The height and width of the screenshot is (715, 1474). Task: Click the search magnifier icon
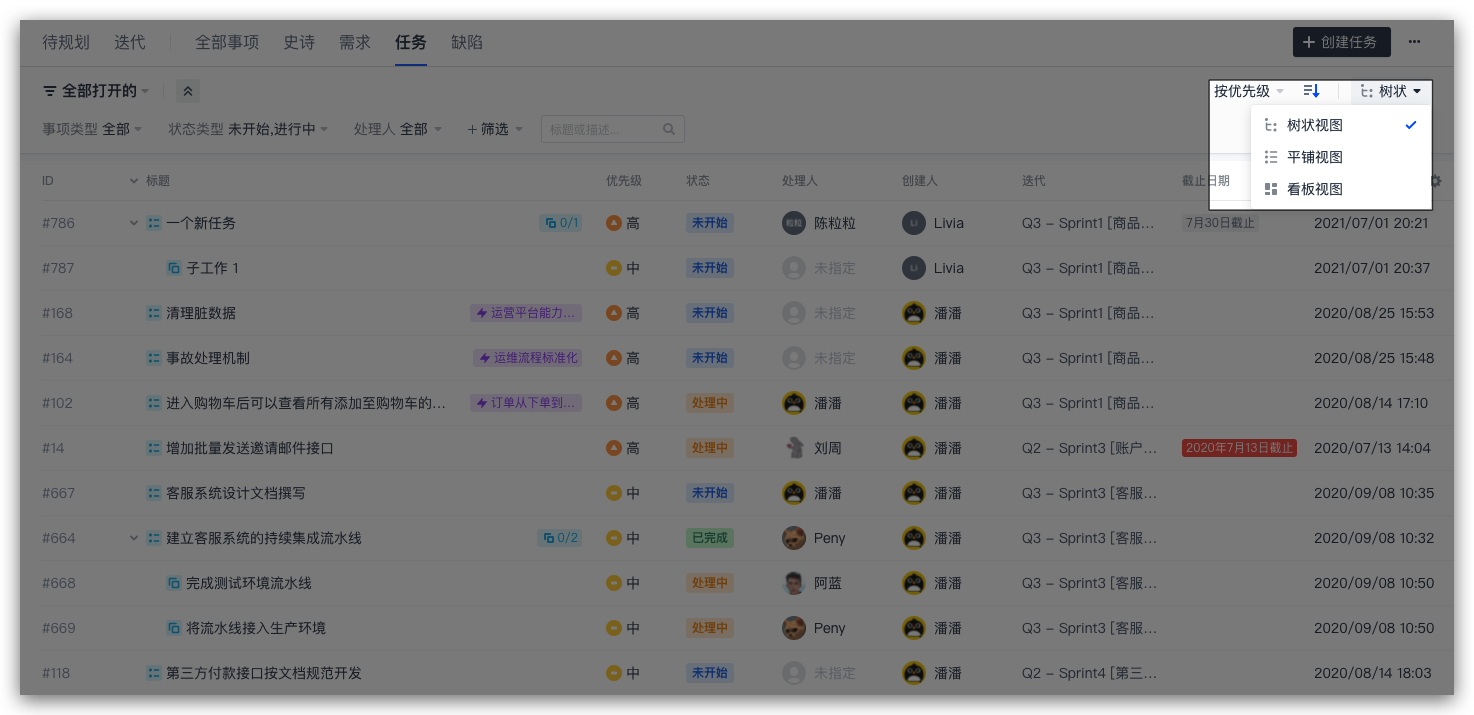[x=669, y=129]
